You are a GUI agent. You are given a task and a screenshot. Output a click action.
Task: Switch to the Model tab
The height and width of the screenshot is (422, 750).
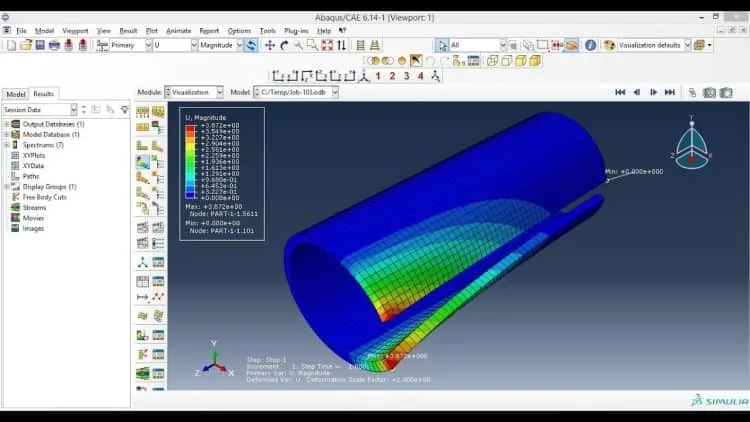point(16,94)
